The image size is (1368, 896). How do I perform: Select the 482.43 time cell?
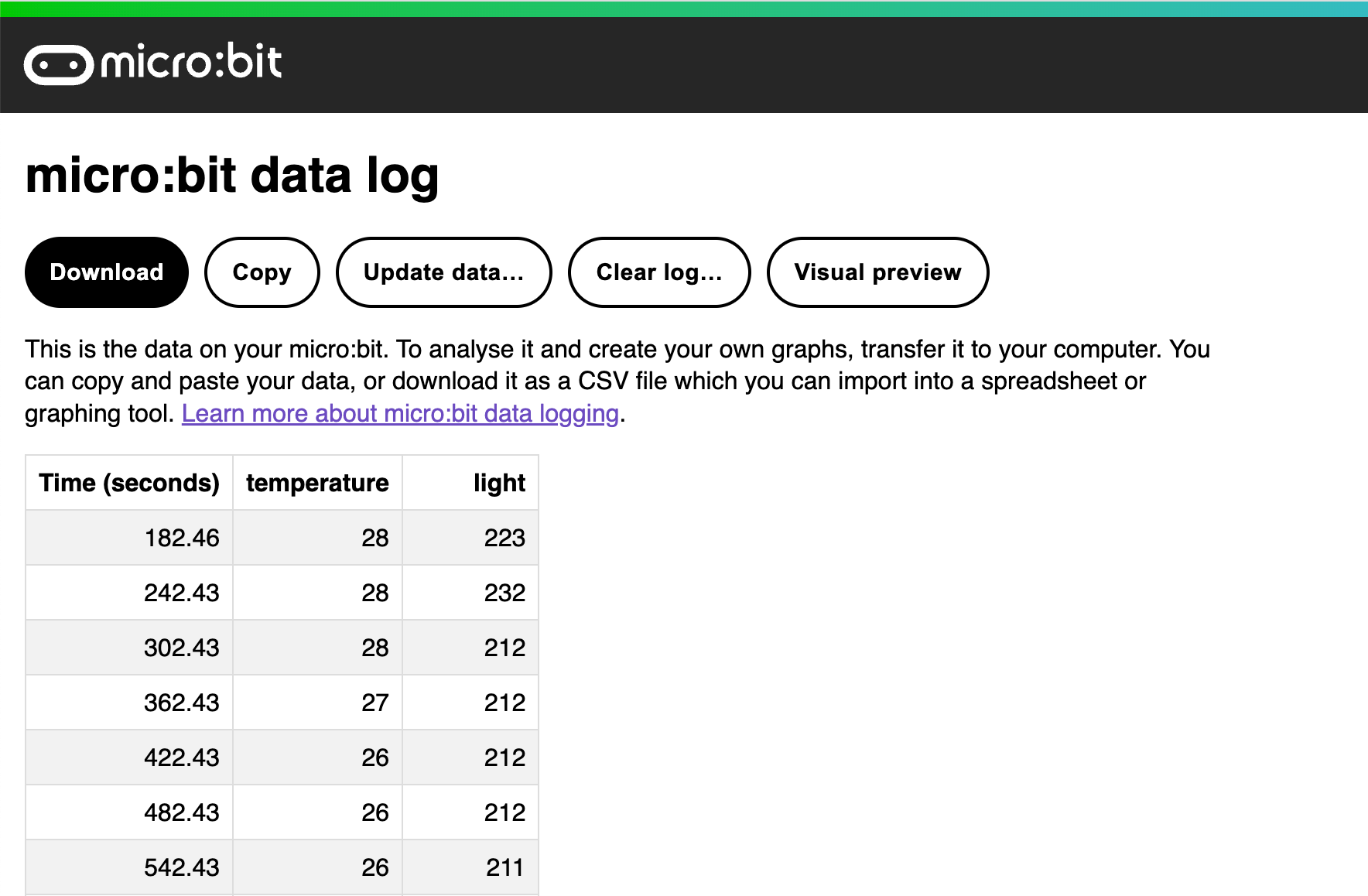[x=129, y=812]
